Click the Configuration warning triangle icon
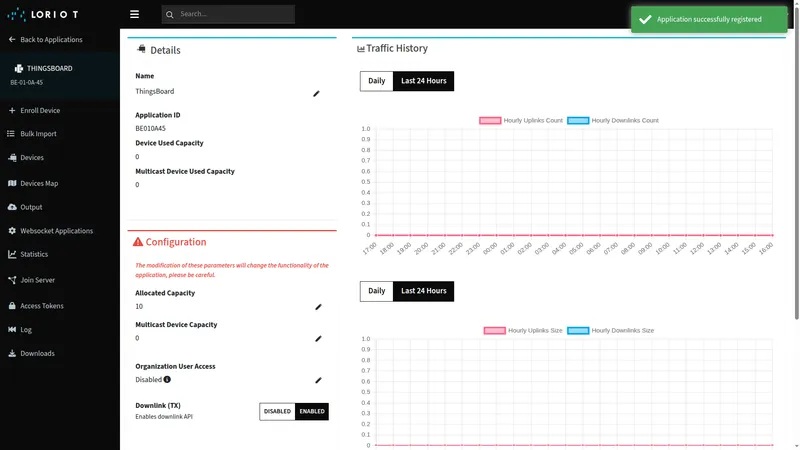 [x=138, y=242]
